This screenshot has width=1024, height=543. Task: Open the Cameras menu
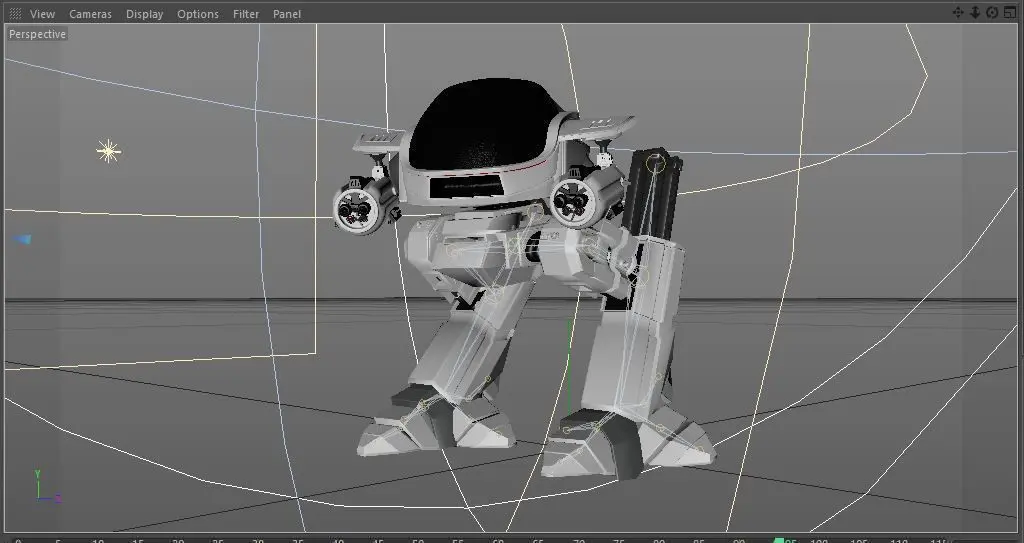[90, 14]
